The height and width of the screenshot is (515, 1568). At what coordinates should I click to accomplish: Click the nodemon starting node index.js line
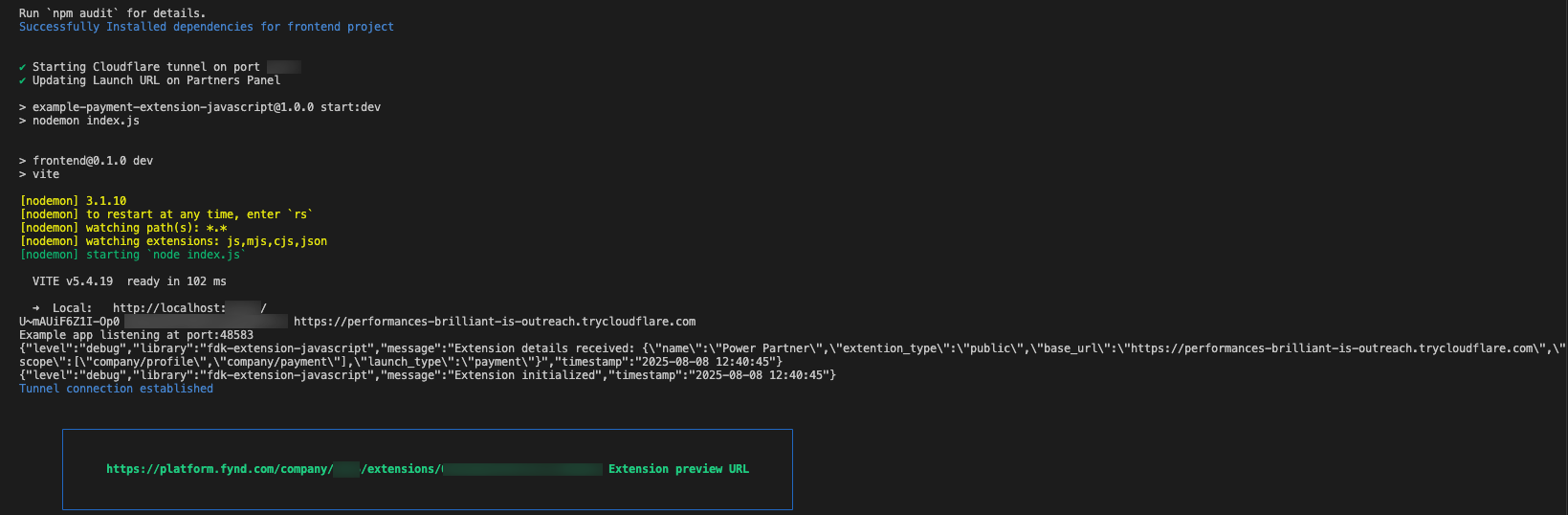coord(132,255)
